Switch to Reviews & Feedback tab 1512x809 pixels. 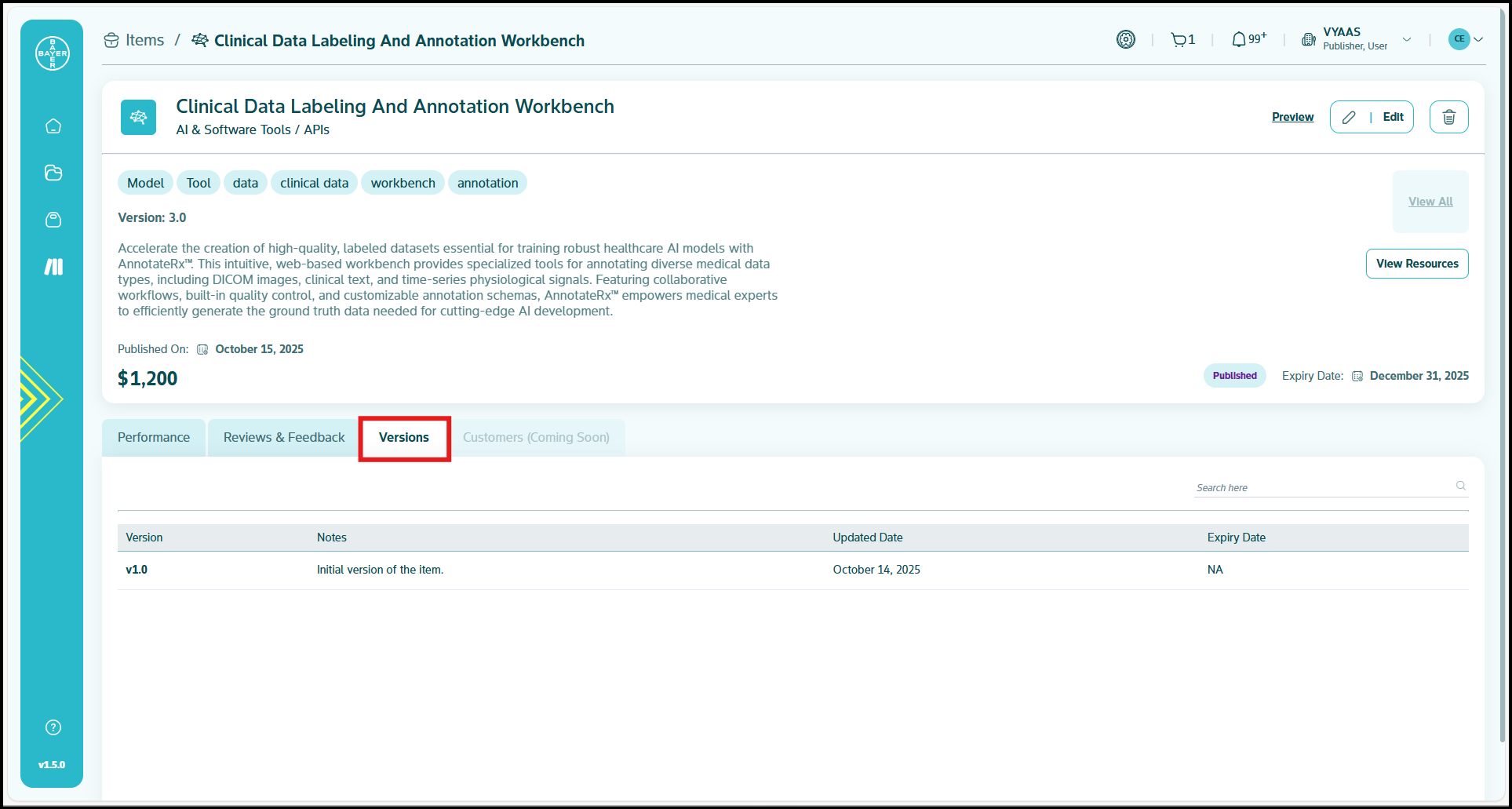(284, 437)
